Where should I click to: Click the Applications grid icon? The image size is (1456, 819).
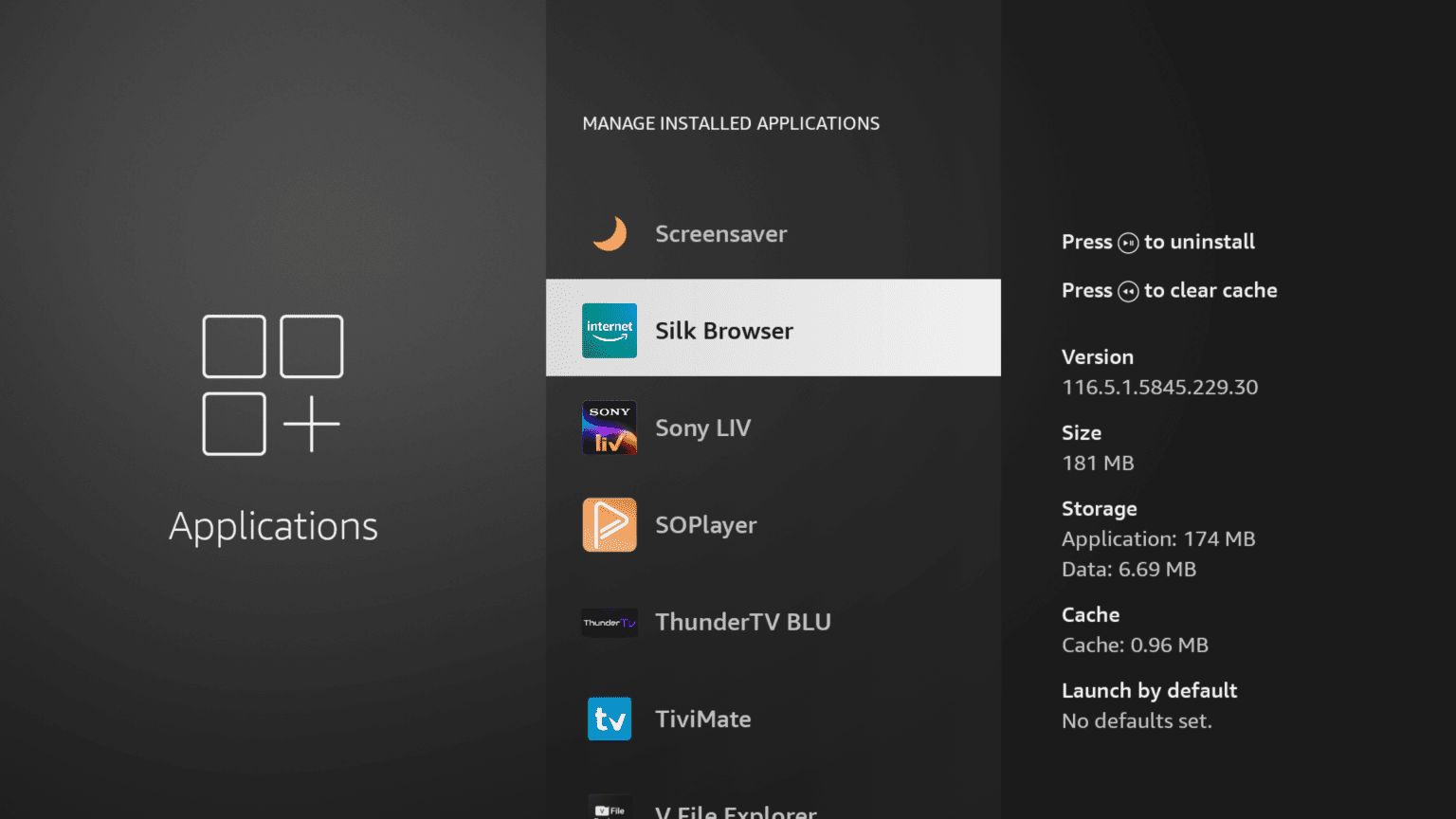[x=272, y=385]
